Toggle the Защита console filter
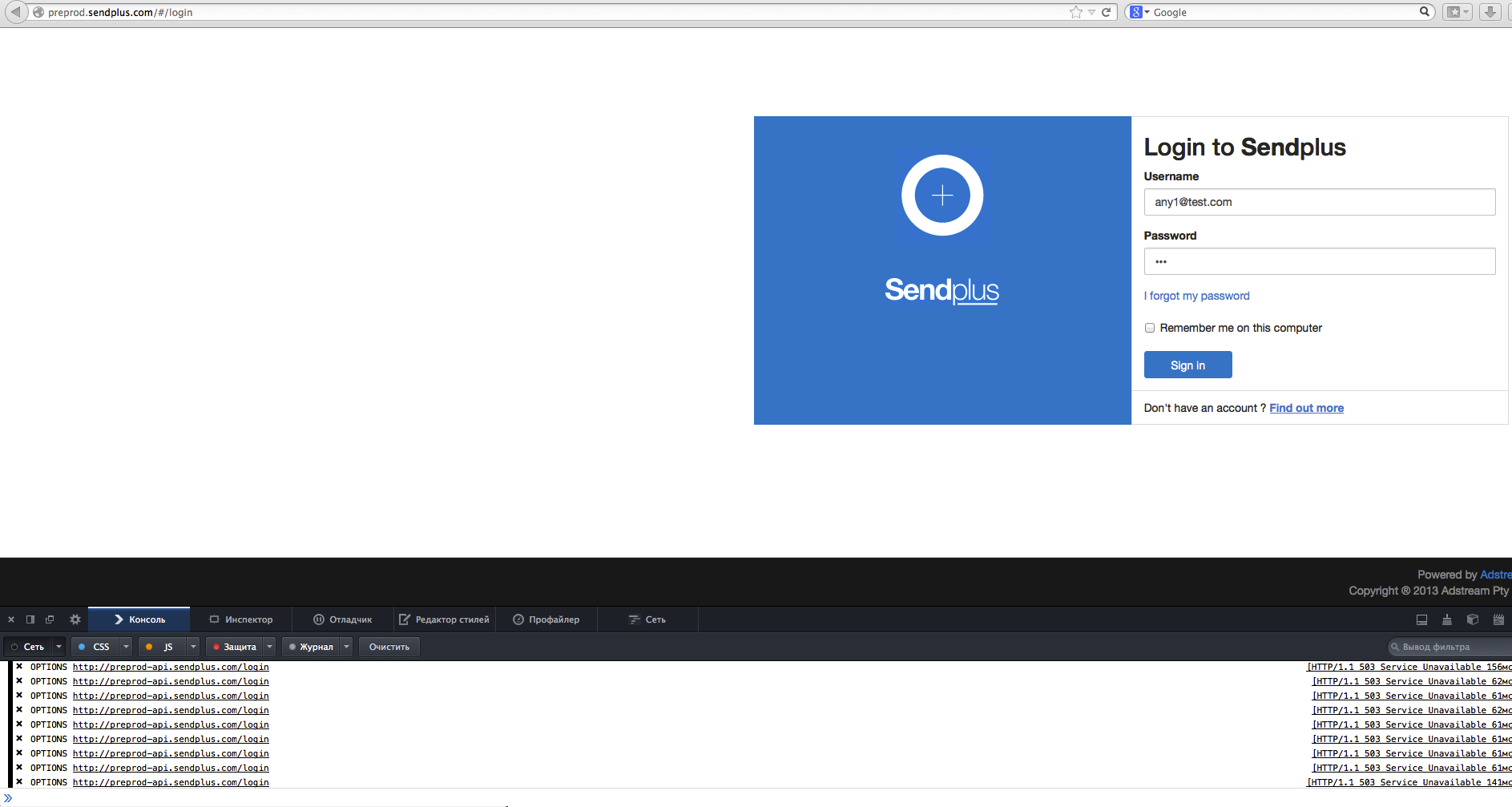The height and width of the screenshot is (807, 1512). pos(235,647)
